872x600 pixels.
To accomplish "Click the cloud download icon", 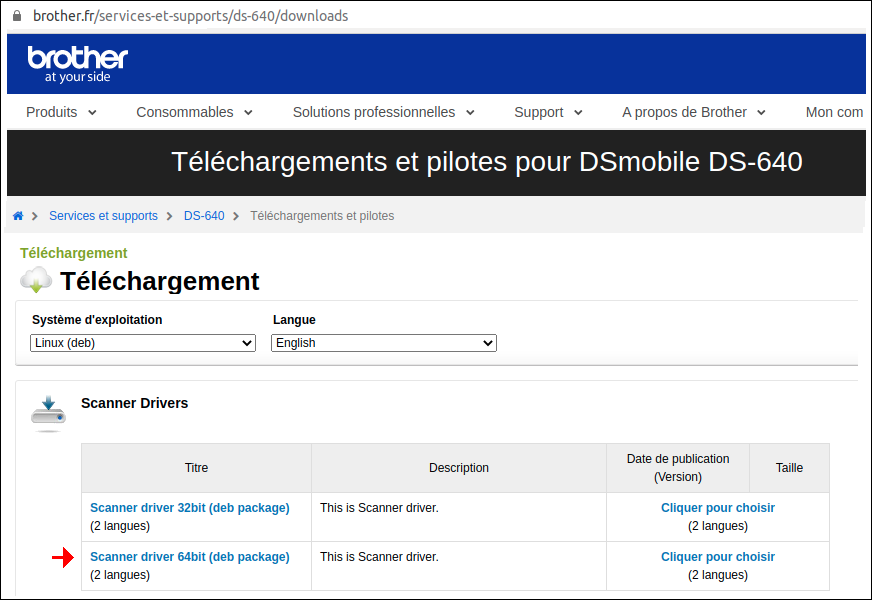I will click(x=36, y=279).
